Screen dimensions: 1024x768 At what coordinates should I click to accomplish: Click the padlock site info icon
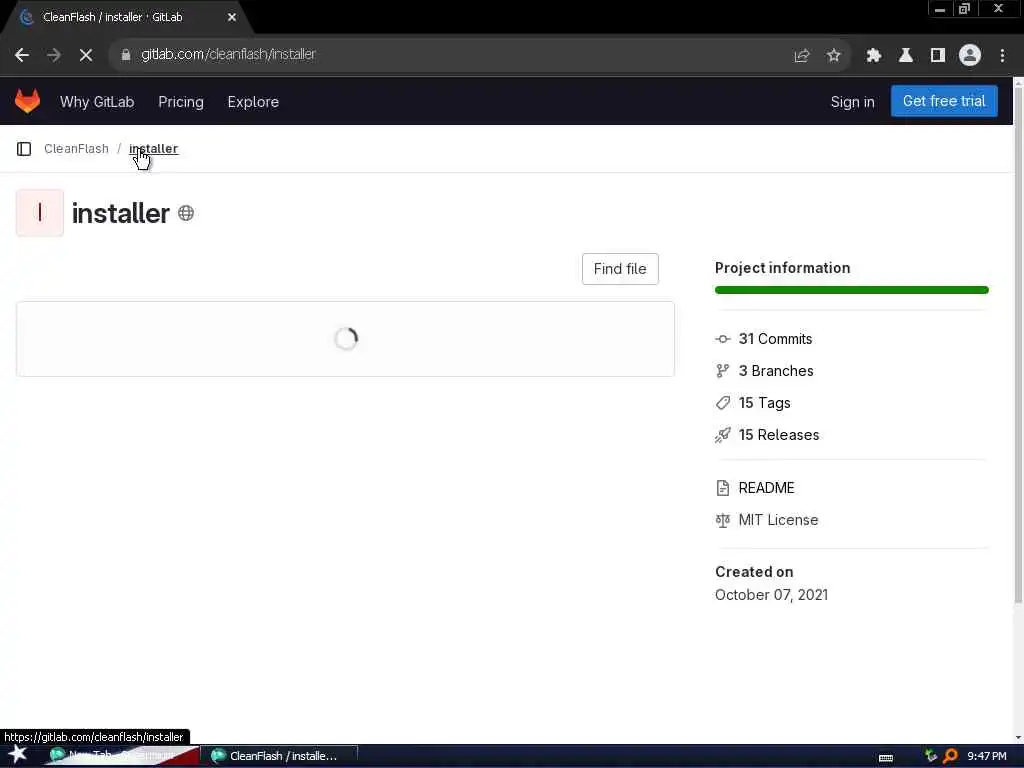click(x=125, y=55)
